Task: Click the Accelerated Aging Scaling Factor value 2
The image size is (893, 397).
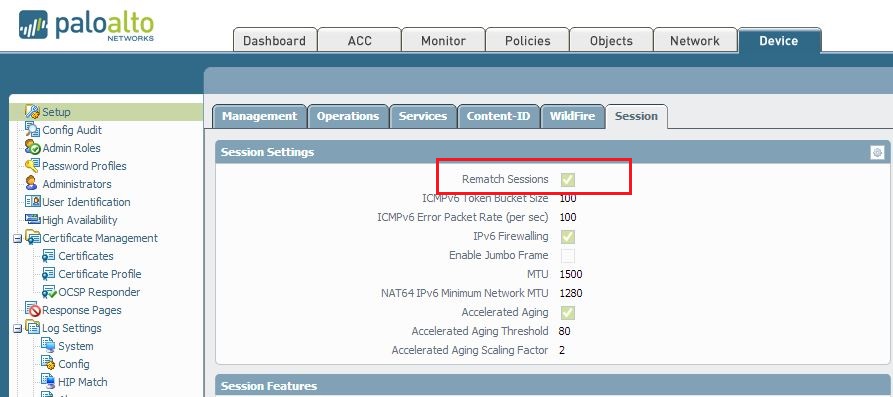Action: pos(562,350)
